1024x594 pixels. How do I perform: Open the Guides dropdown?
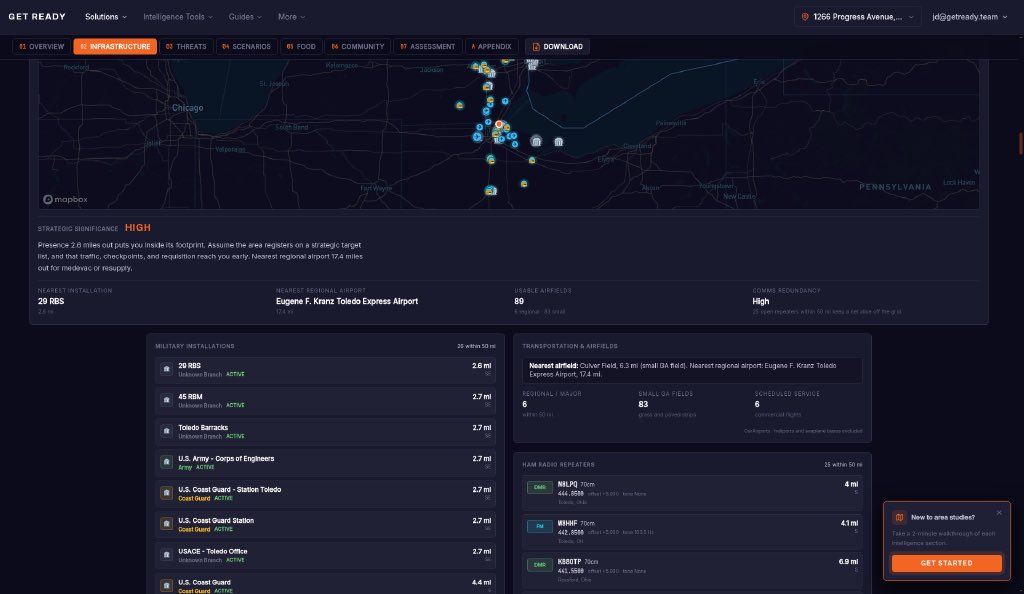pos(245,17)
